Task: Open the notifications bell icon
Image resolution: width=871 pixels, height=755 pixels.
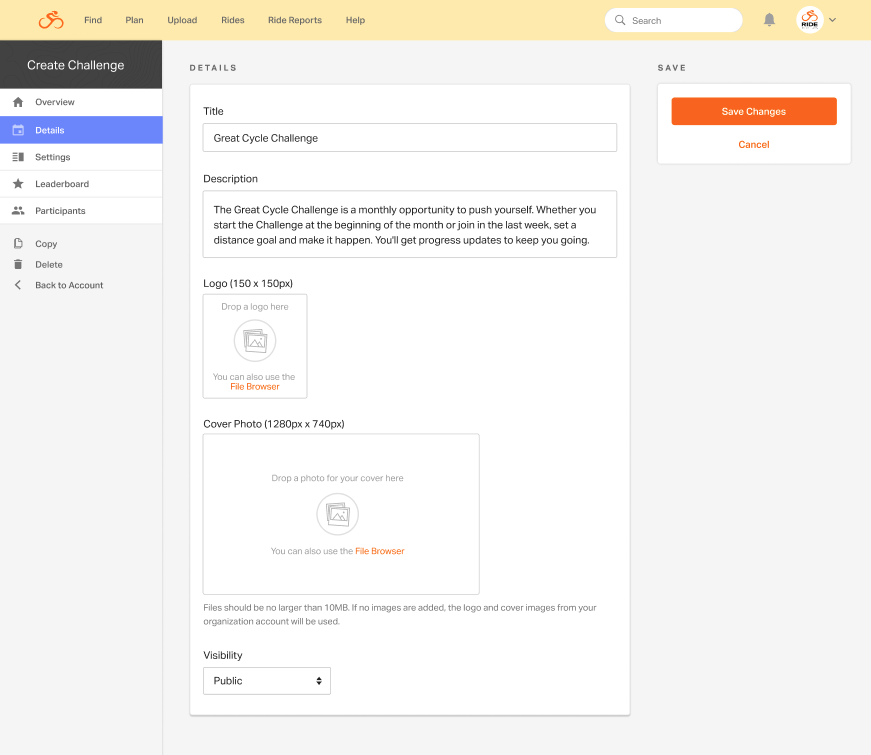Action: coord(769,20)
